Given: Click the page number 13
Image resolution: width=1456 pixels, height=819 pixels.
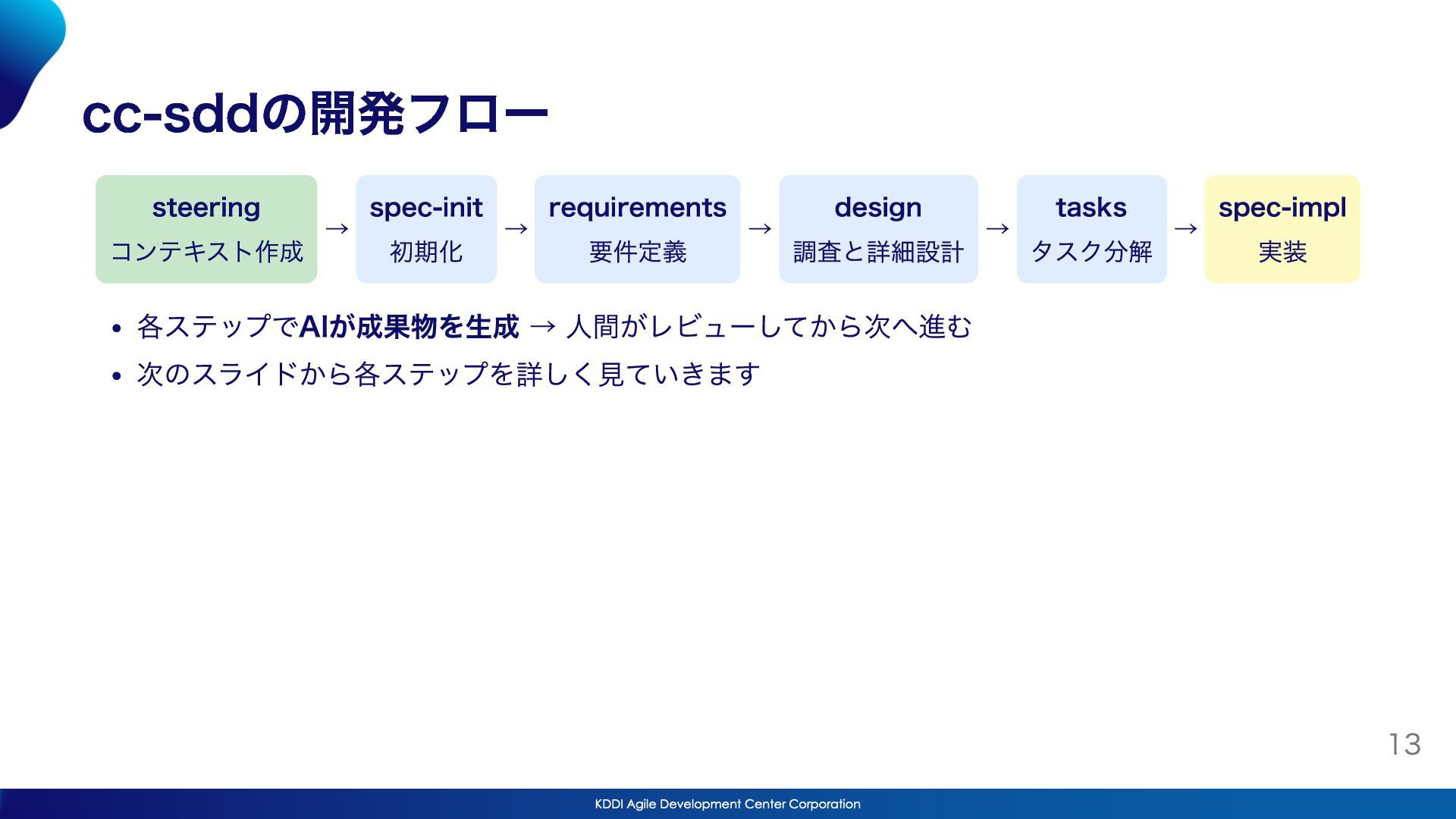Looking at the screenshot, I should [x=1404, y=744].
